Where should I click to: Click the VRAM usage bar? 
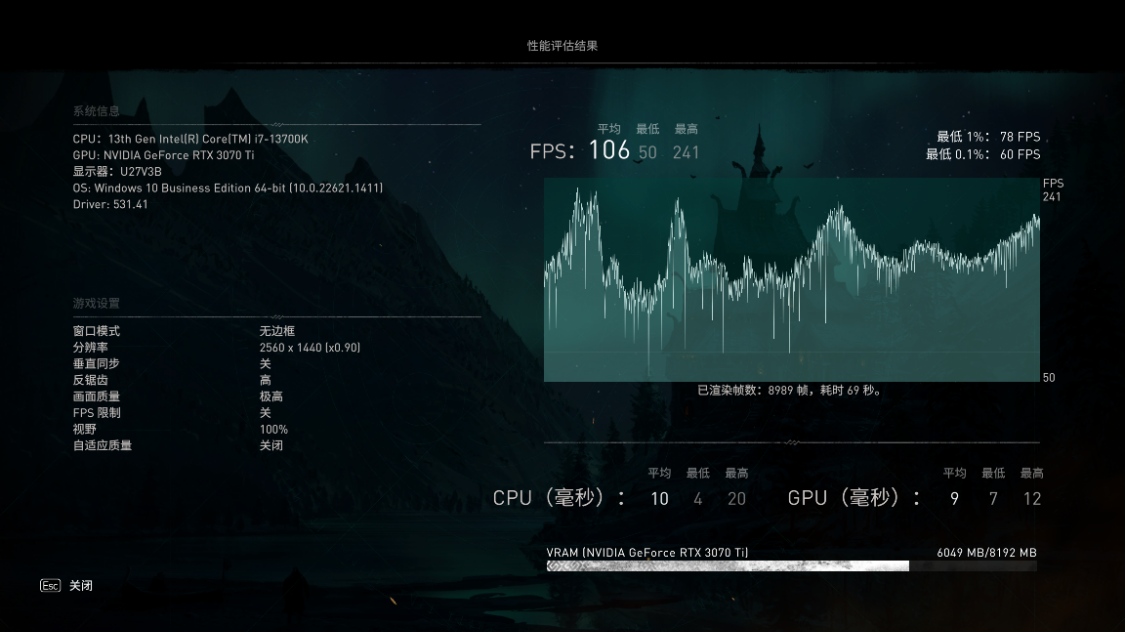tap(791, 566)
